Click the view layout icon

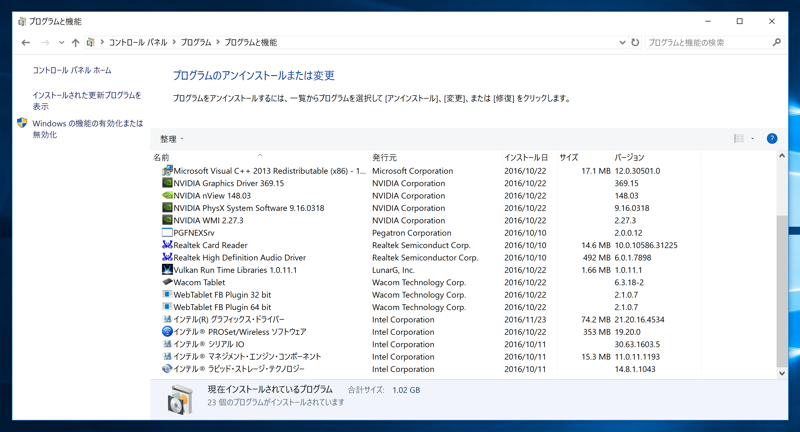(x=739, y=139)
